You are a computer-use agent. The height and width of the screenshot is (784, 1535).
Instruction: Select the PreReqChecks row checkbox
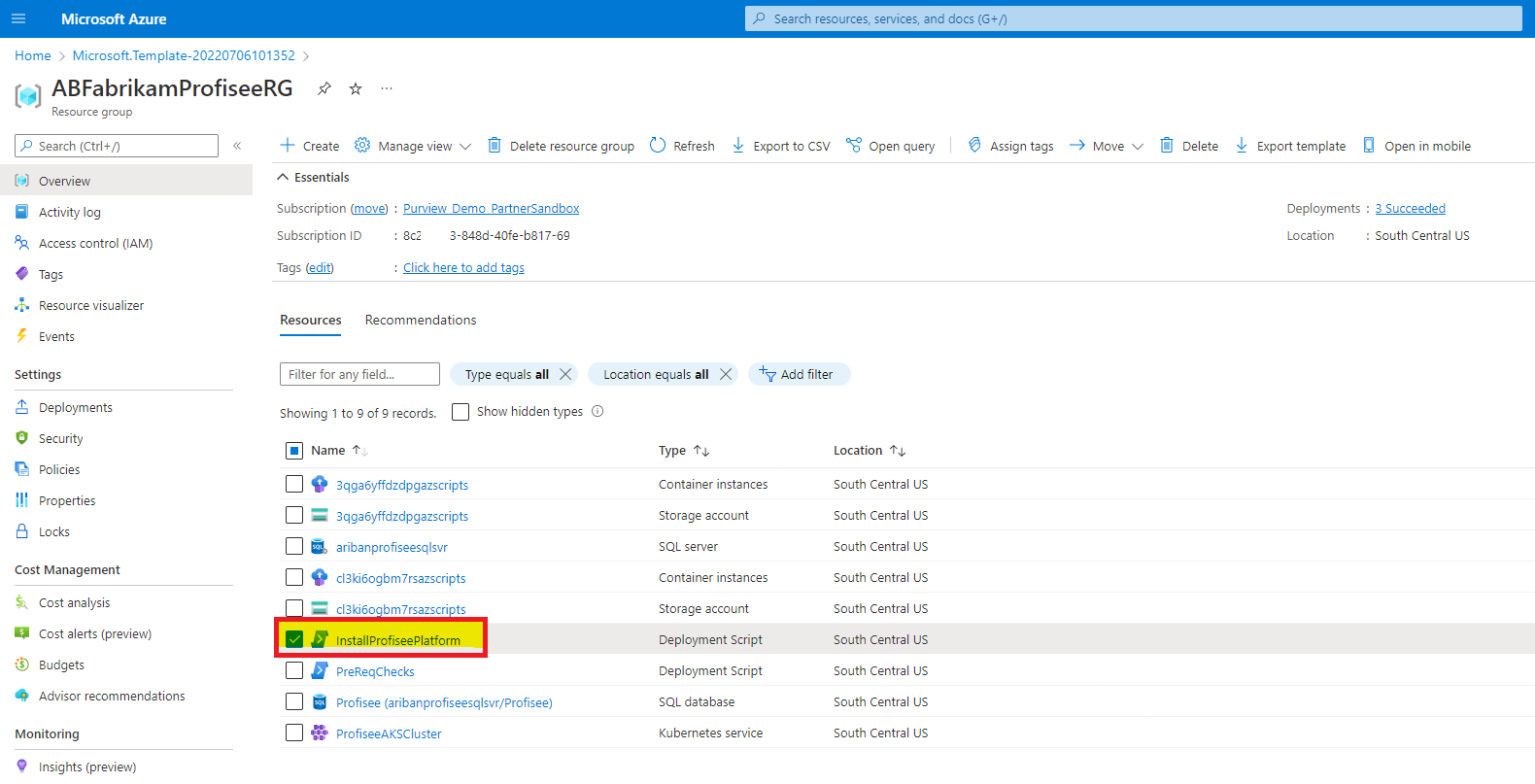tap(294, 670)
